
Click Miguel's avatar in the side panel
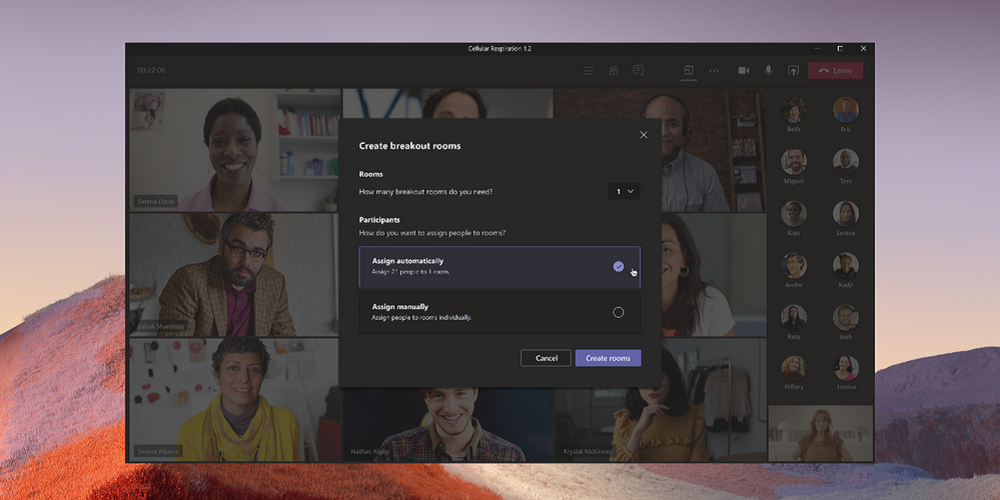pos(794,162)
